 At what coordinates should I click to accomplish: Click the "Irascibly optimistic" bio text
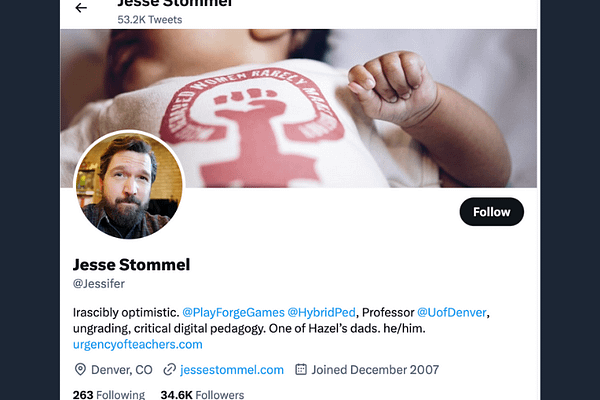click(125, 313)
